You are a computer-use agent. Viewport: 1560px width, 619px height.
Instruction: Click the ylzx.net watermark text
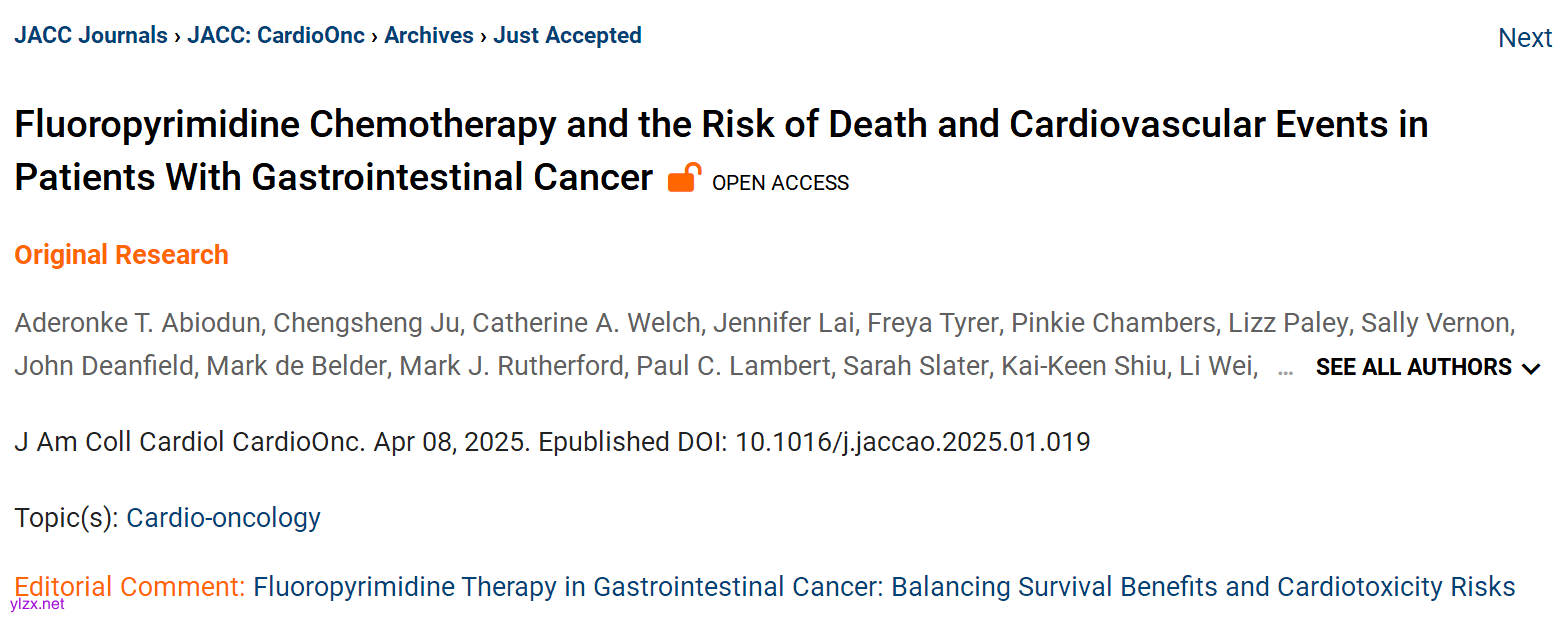(37, 604)
